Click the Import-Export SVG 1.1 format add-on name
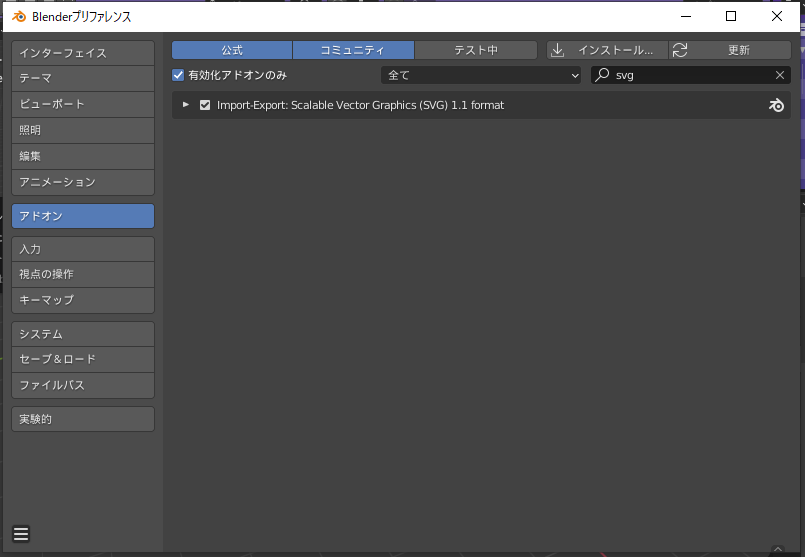The image size is (805, 557). pyautogui.click(x=360, y=105)
